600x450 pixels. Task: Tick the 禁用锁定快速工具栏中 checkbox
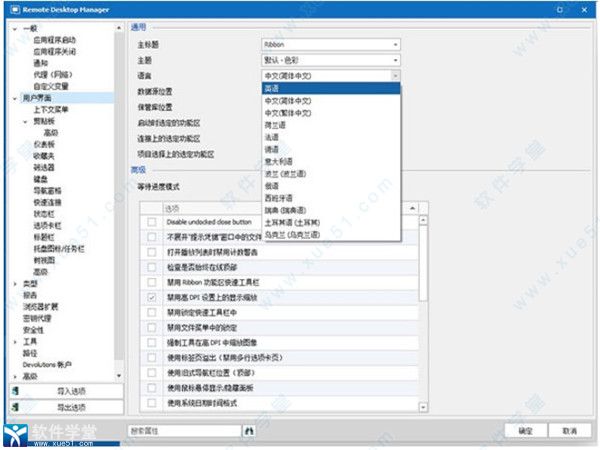point(152,313)
